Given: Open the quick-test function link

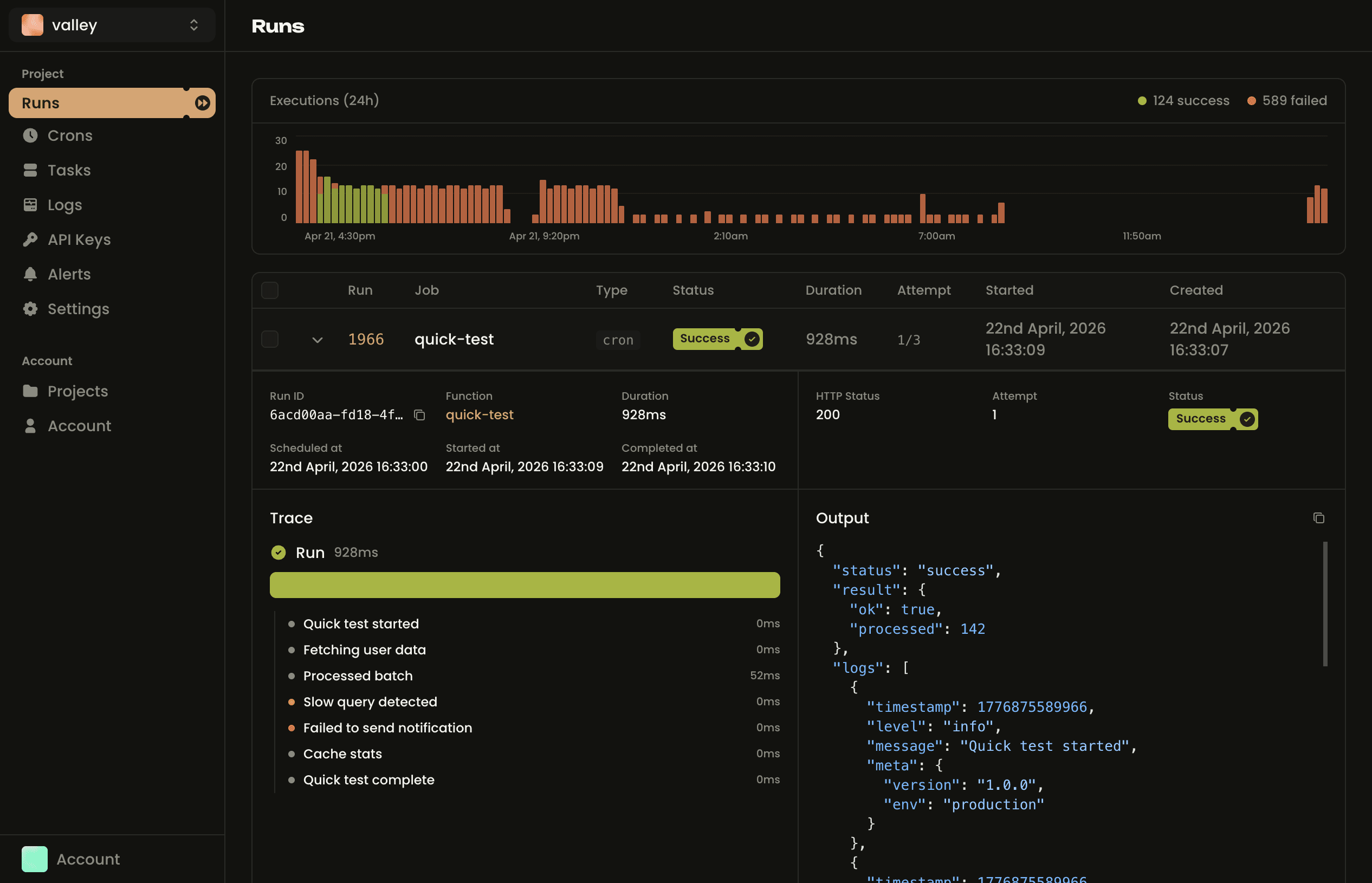Looking at the screenshot, I should 480,414.
